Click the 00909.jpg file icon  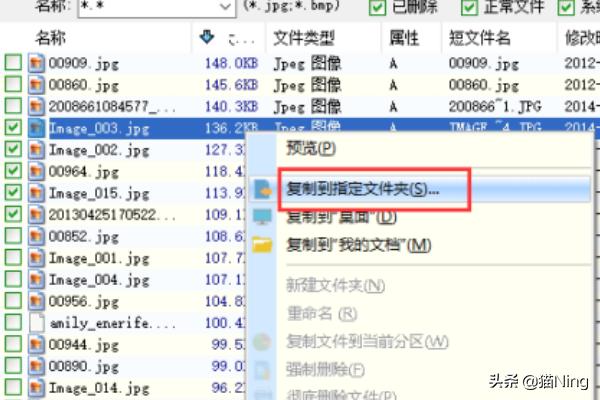36,63
